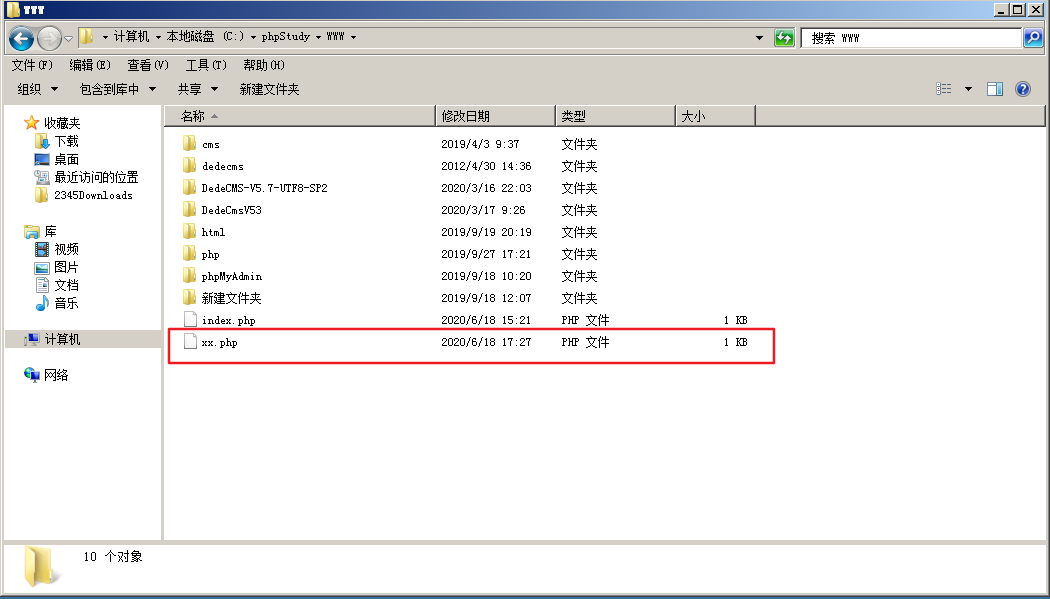Click the 2012/4/30 14:36 date cell

486,166
